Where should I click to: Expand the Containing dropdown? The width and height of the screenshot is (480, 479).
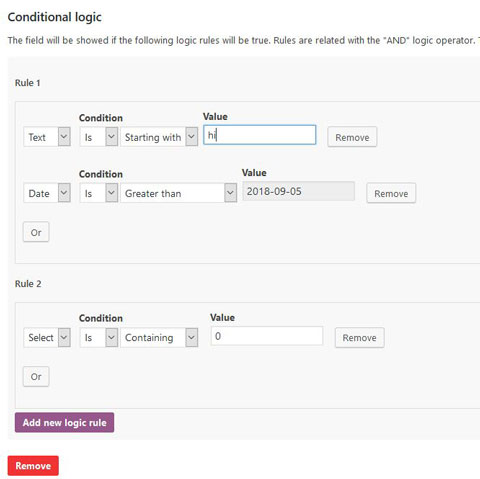(x=159, y=337)
